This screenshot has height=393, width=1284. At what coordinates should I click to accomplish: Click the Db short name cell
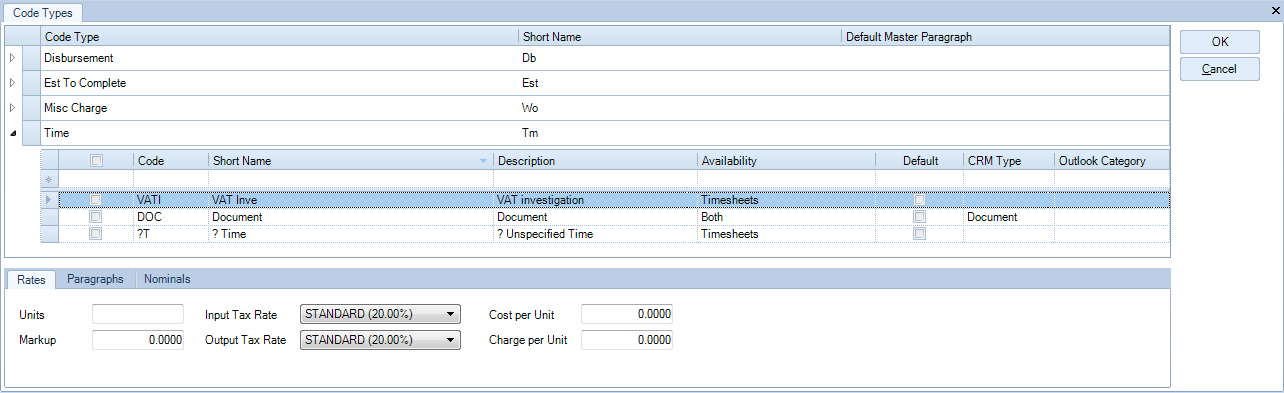(680, 58)
